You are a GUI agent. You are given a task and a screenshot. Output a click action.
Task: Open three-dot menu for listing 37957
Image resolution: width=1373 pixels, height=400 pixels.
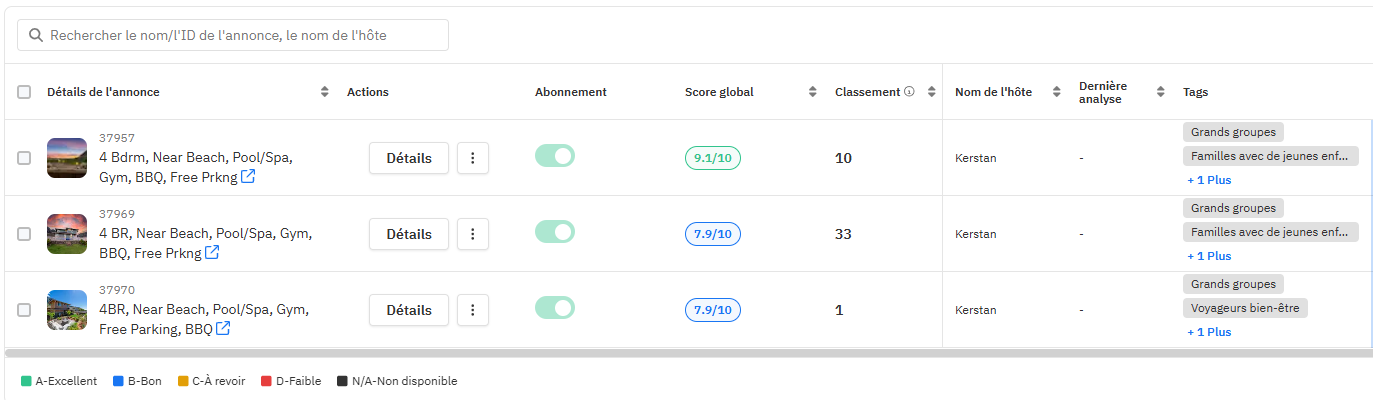tap(473, 158)
